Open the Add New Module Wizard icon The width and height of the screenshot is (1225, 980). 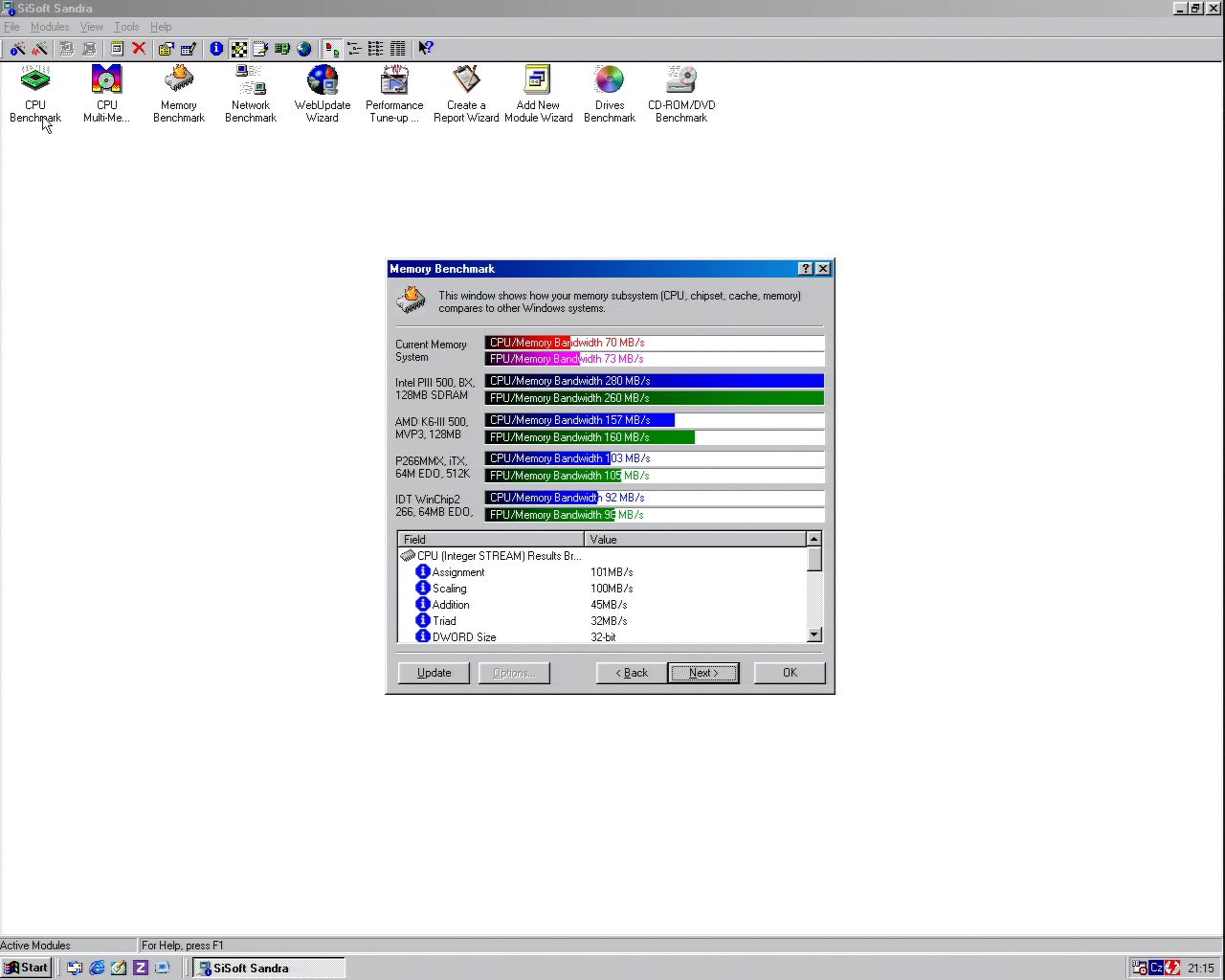[538, 94]
